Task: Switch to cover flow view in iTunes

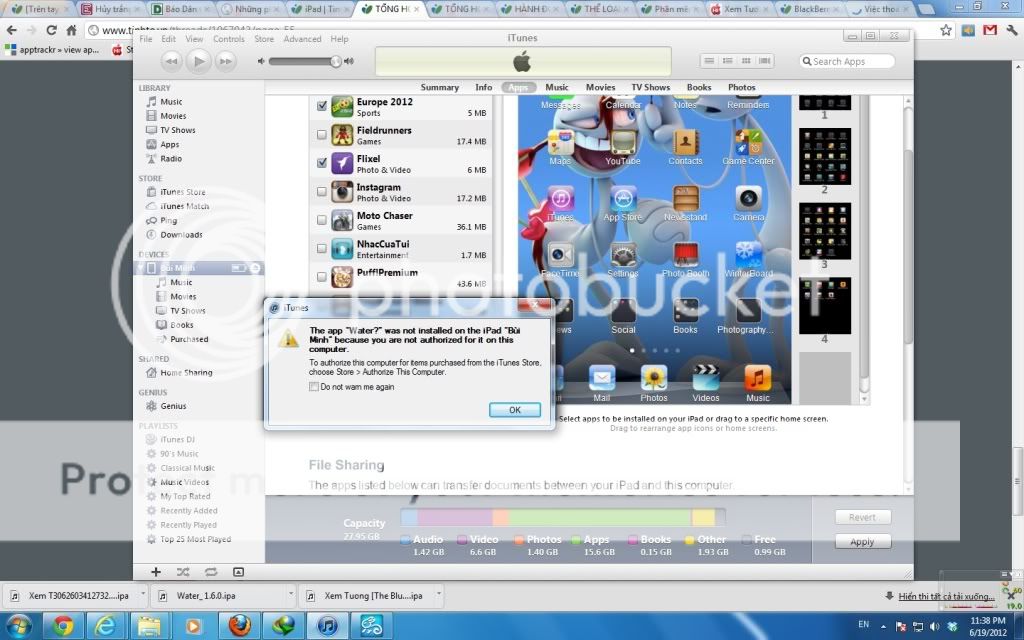Action: click(x=765, y=61)
